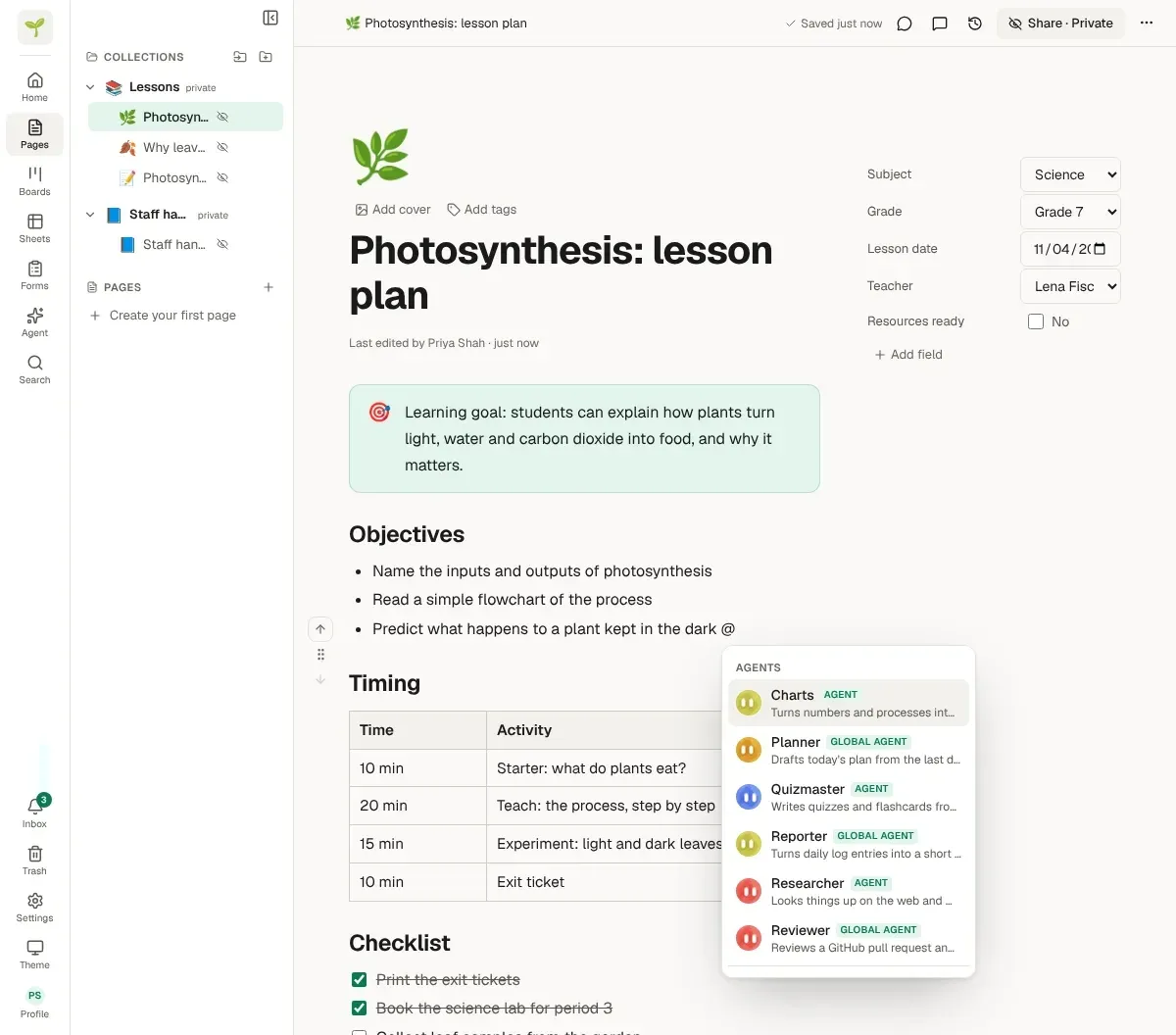Image resolution: width=1176 pixels, height=1035 pixels.
Task: Select the Charts agent
Action: (x=849, y=703)
